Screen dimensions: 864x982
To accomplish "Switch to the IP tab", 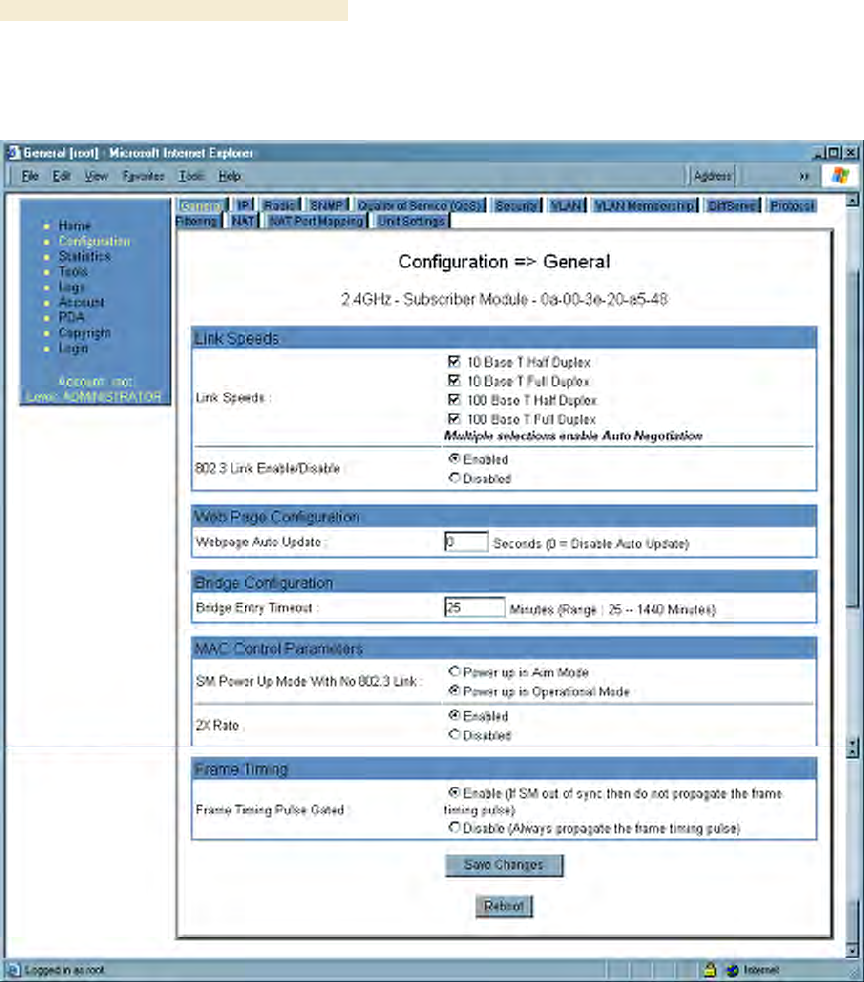I will [244, 205].
